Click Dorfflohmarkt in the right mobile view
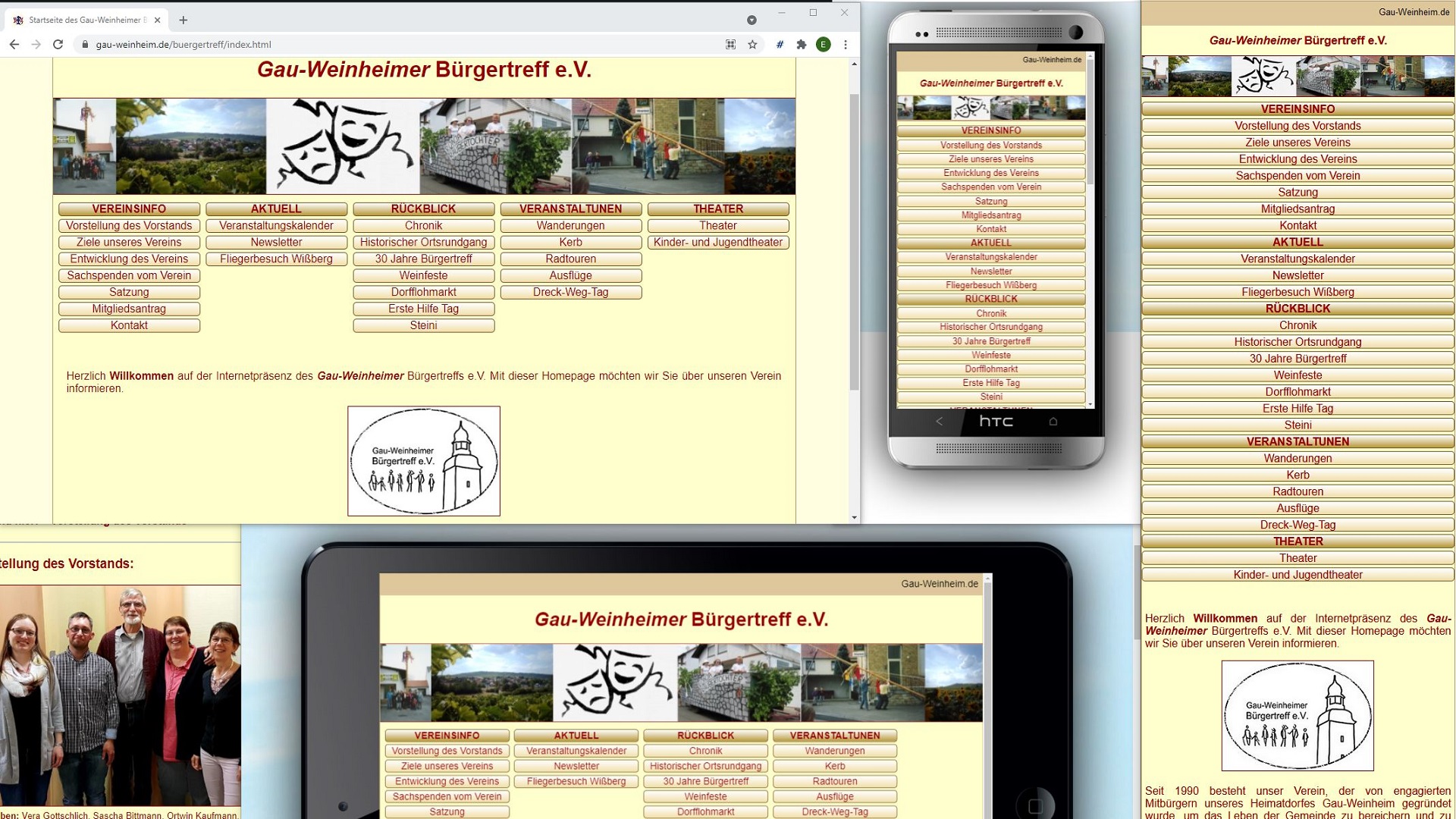The width and height of the screenshot is (1456, 819). click(x=1298, y=391)
